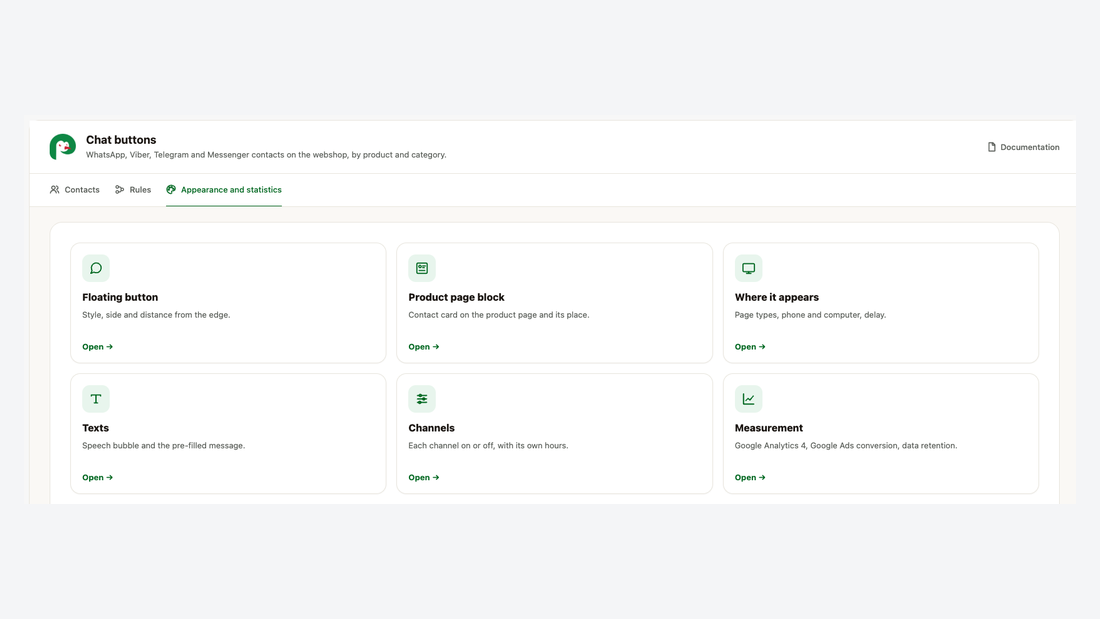Click the Where it appears monitor icon

pyautogui.click(x=749, y=268)
